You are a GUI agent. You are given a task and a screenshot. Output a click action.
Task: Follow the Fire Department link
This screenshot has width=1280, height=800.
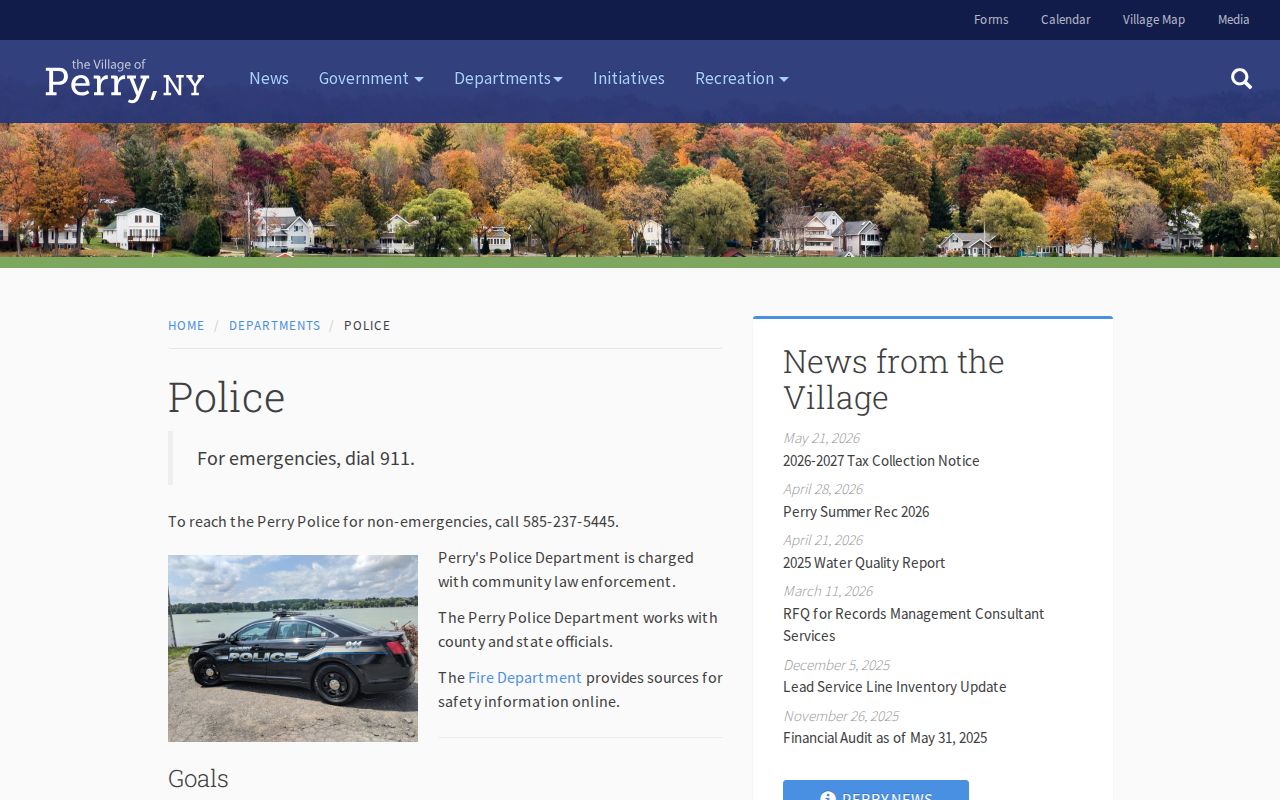525,678
